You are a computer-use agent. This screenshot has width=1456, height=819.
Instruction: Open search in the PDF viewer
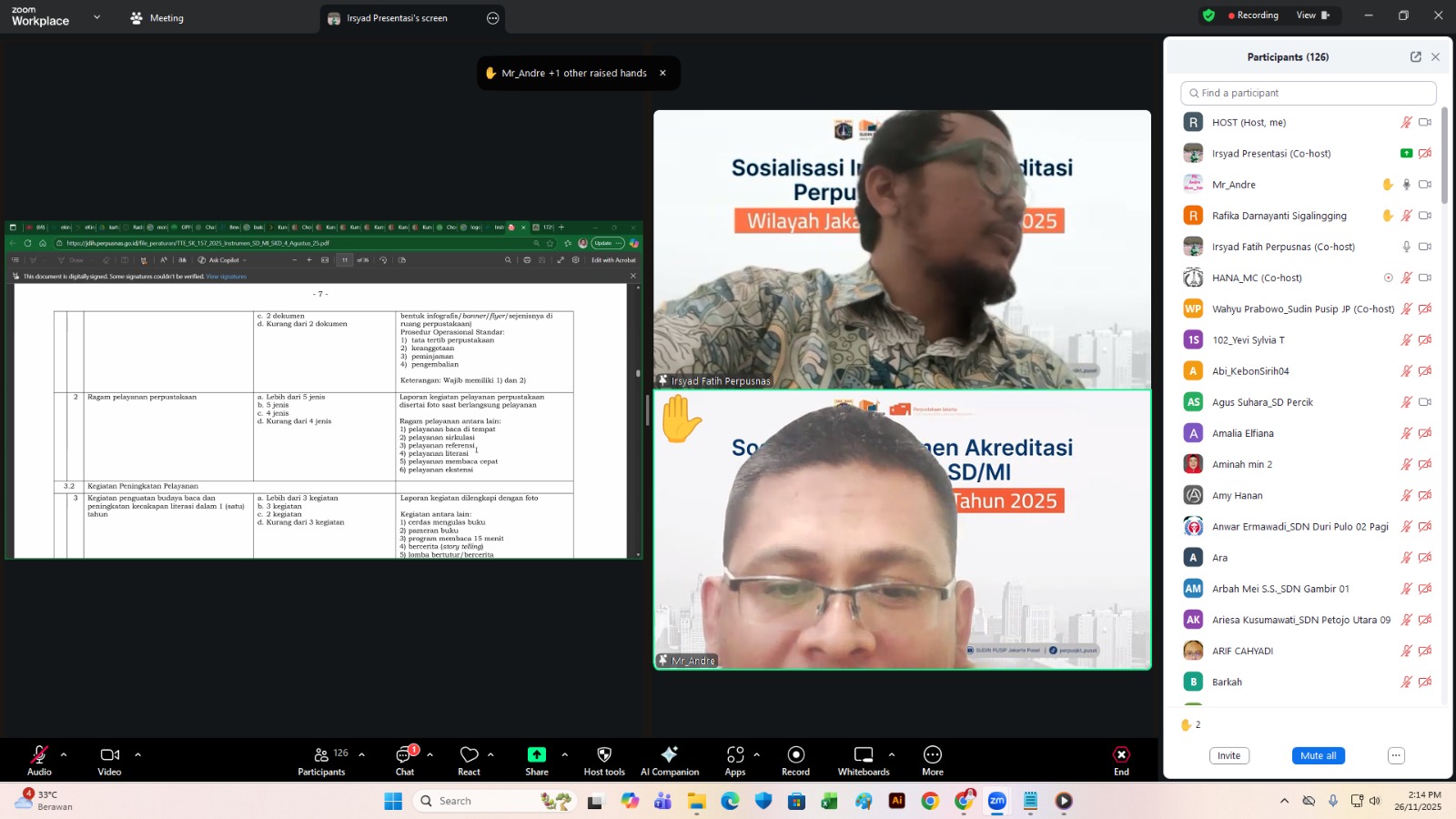pyautogui.click(x=509, y=259)
